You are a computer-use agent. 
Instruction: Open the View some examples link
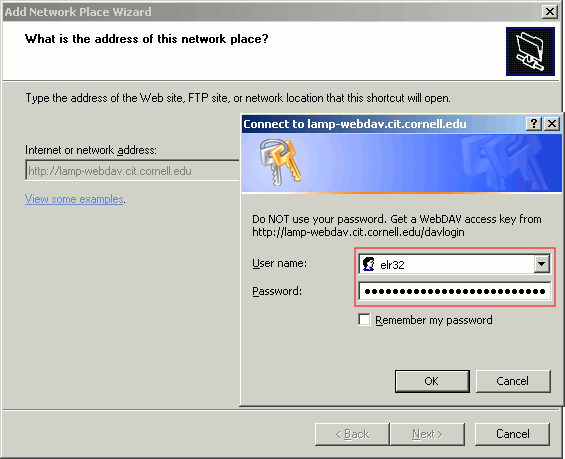(74, 199)
